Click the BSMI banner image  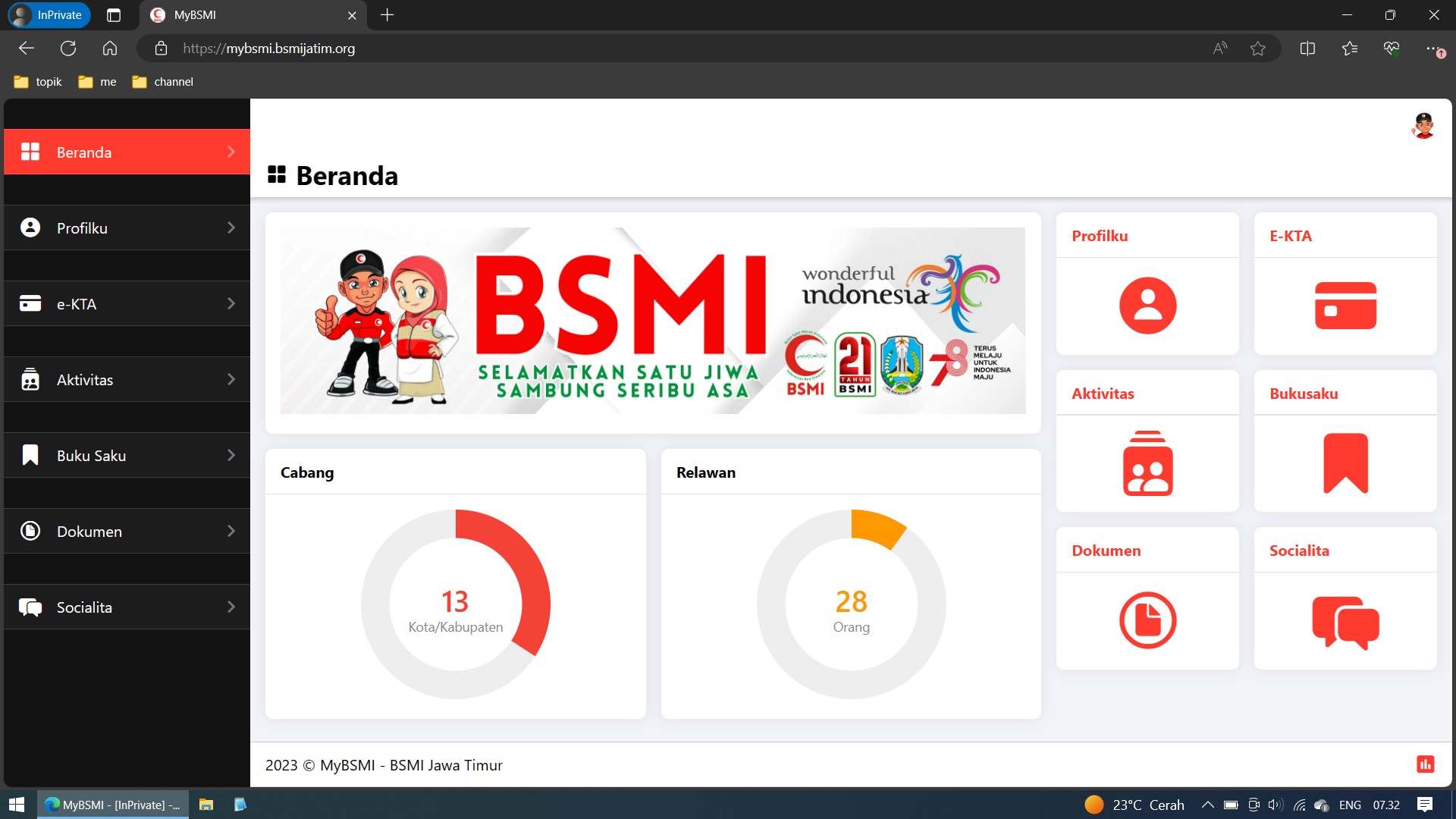[x=652, y=321]
